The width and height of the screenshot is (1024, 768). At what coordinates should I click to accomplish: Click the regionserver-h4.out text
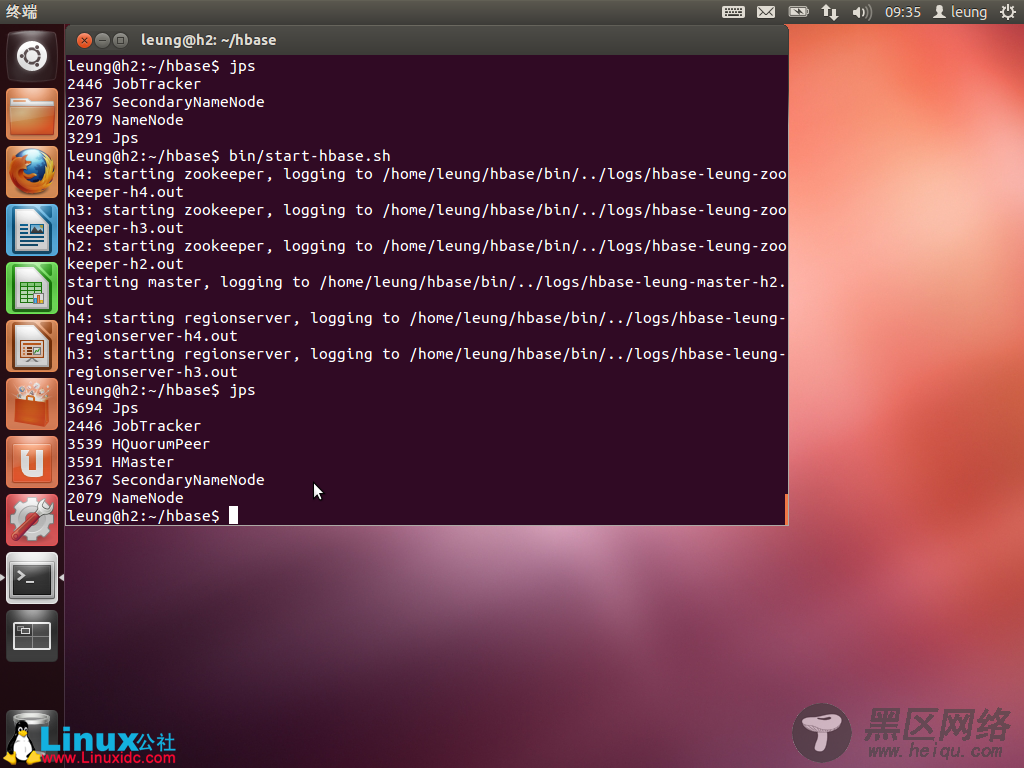tap(152, 336)
